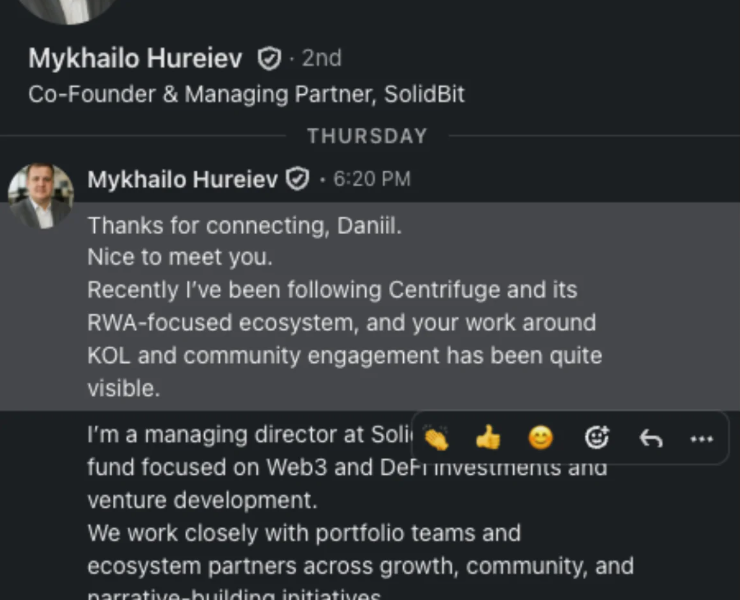The height and width of the screenshot is (600, 740).
Task: Click the reply arrow on the message
Action: [x=651, y=438]
